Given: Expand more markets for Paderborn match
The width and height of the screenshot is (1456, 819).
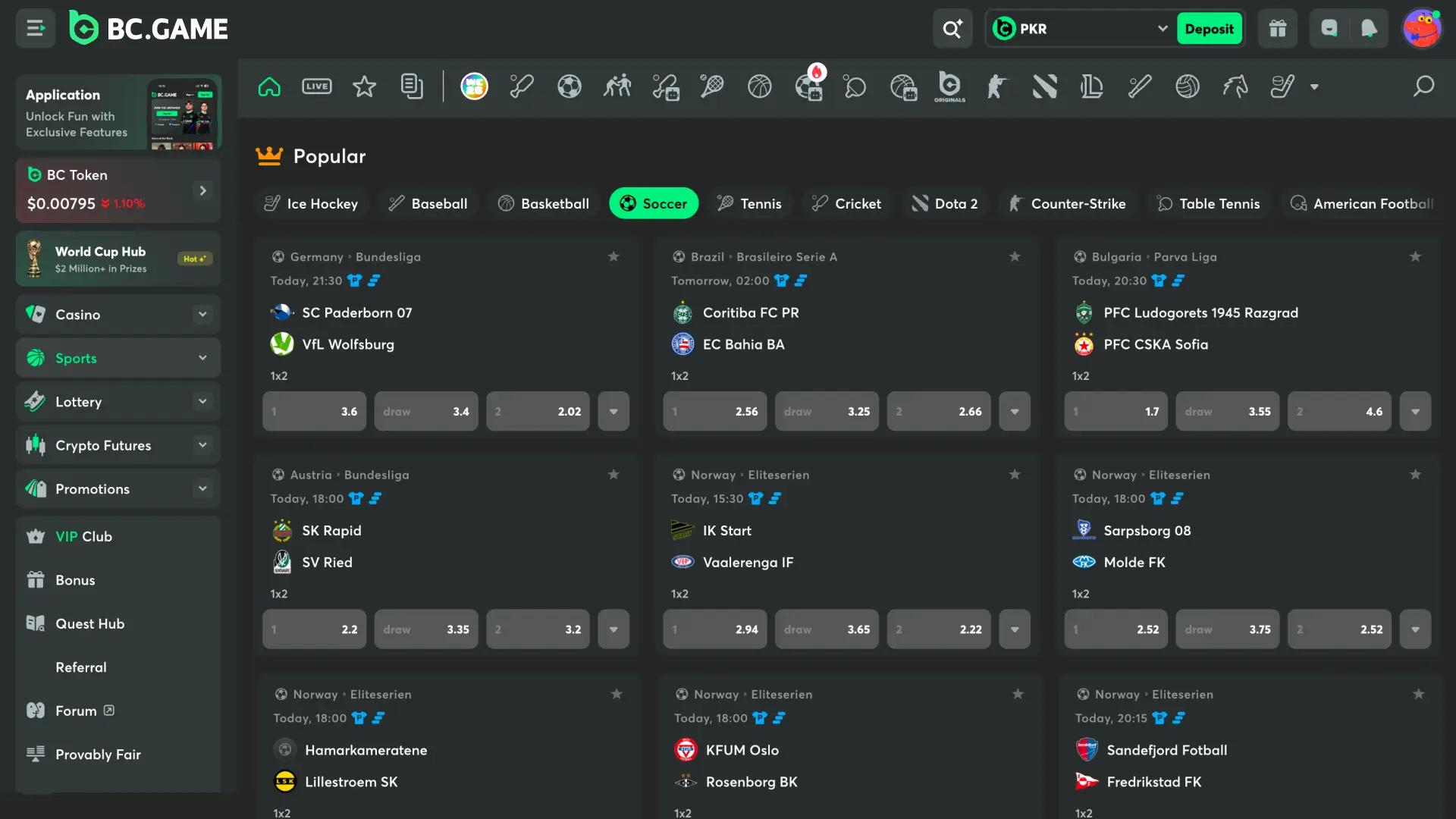Looking at the screenshot, I should (x=613, y=412).
